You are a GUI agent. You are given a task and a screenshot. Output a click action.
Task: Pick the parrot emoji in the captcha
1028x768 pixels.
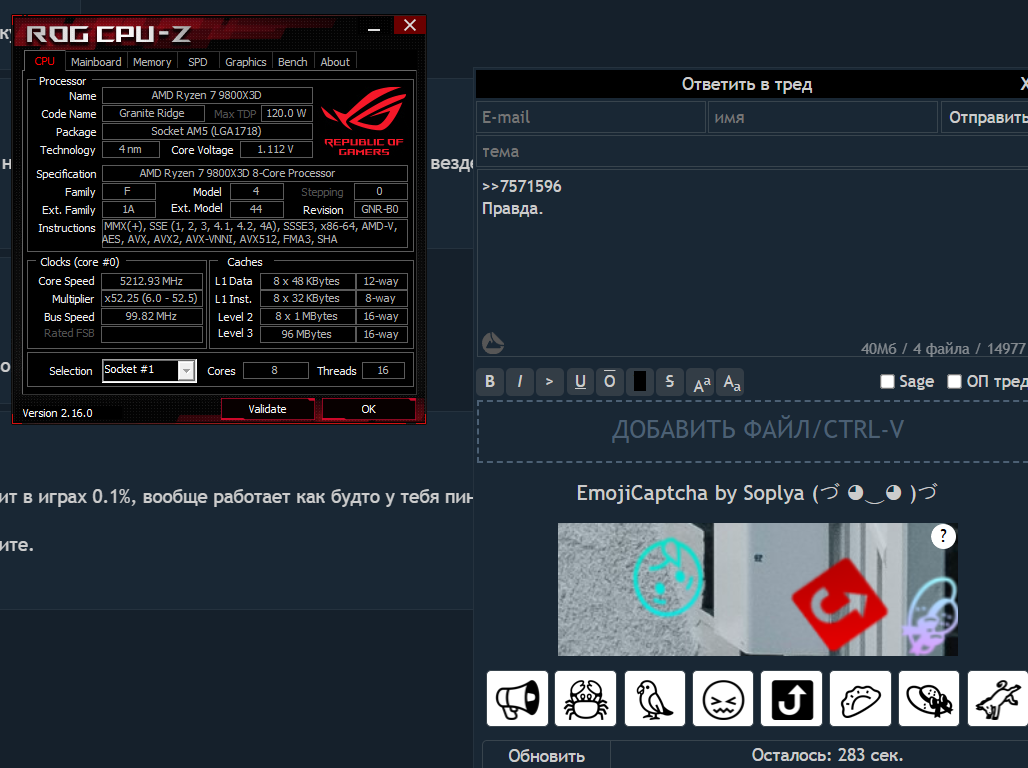click(654, 698)
